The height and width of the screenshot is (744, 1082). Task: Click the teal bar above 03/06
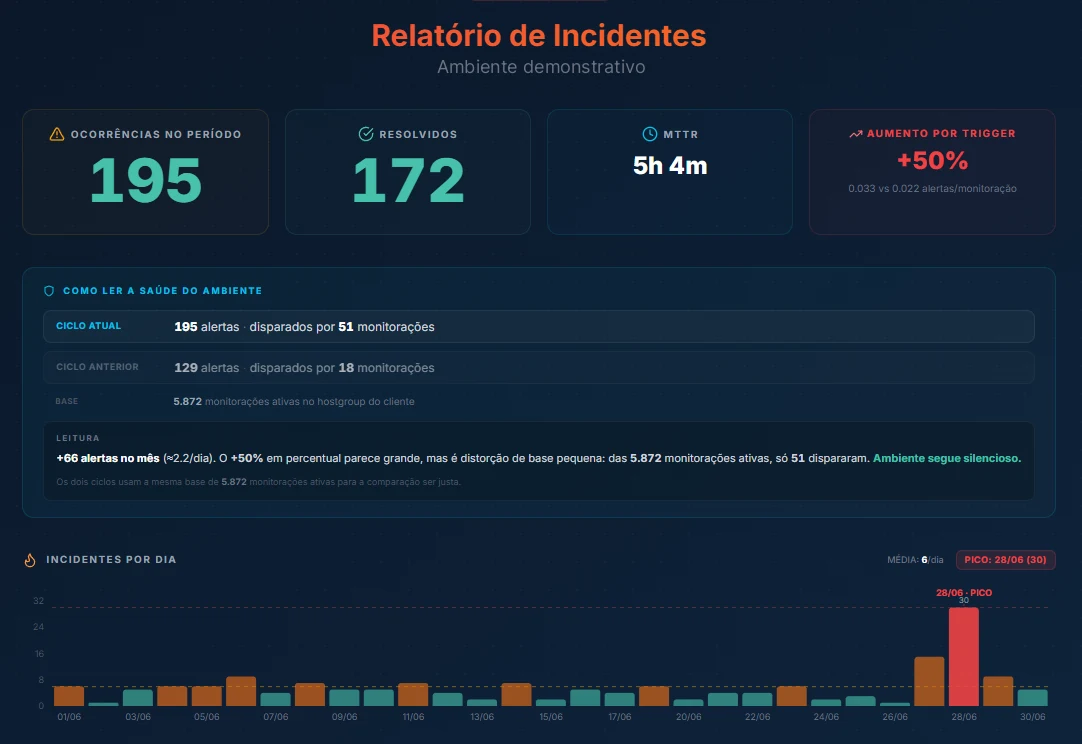point(138,697)
